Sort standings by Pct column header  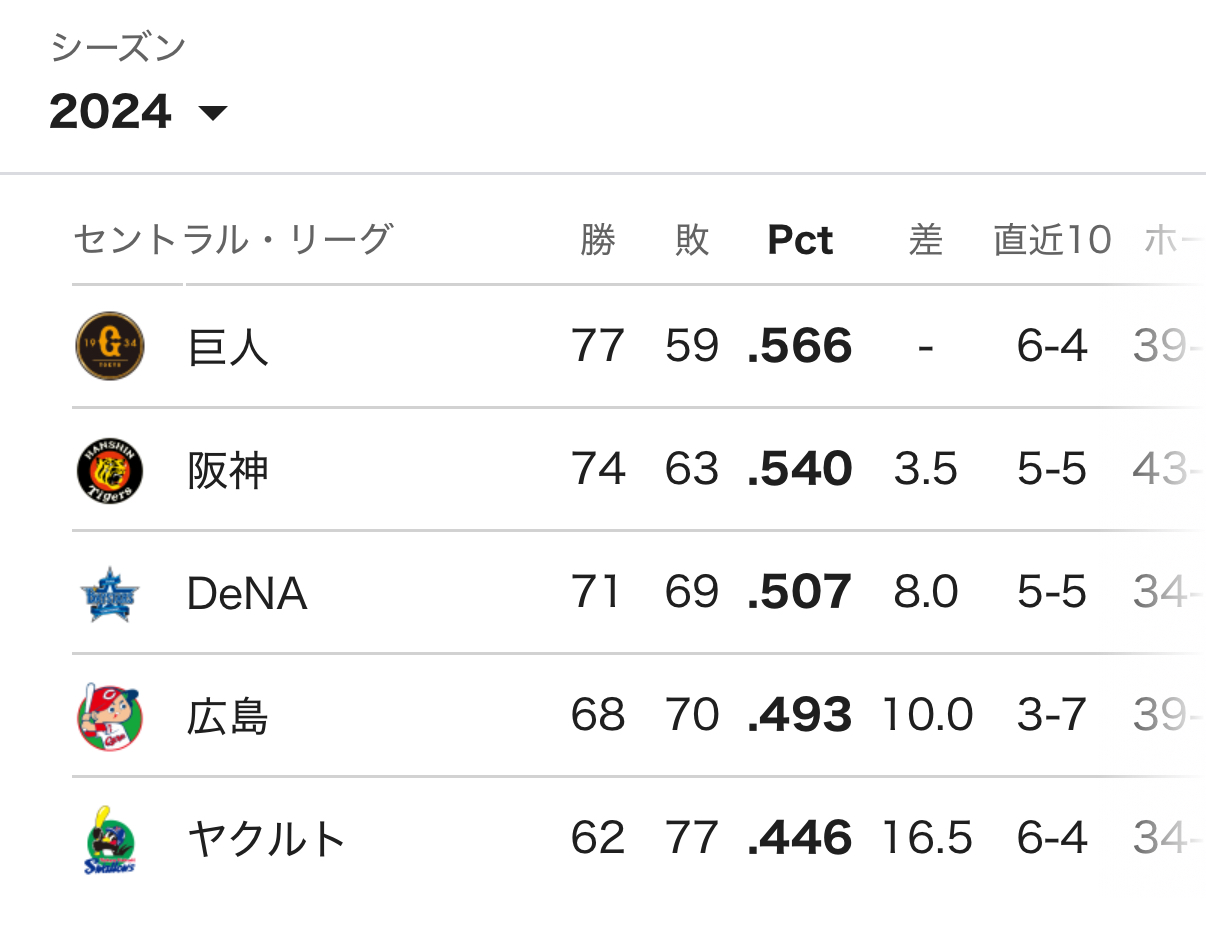(800, 240)
